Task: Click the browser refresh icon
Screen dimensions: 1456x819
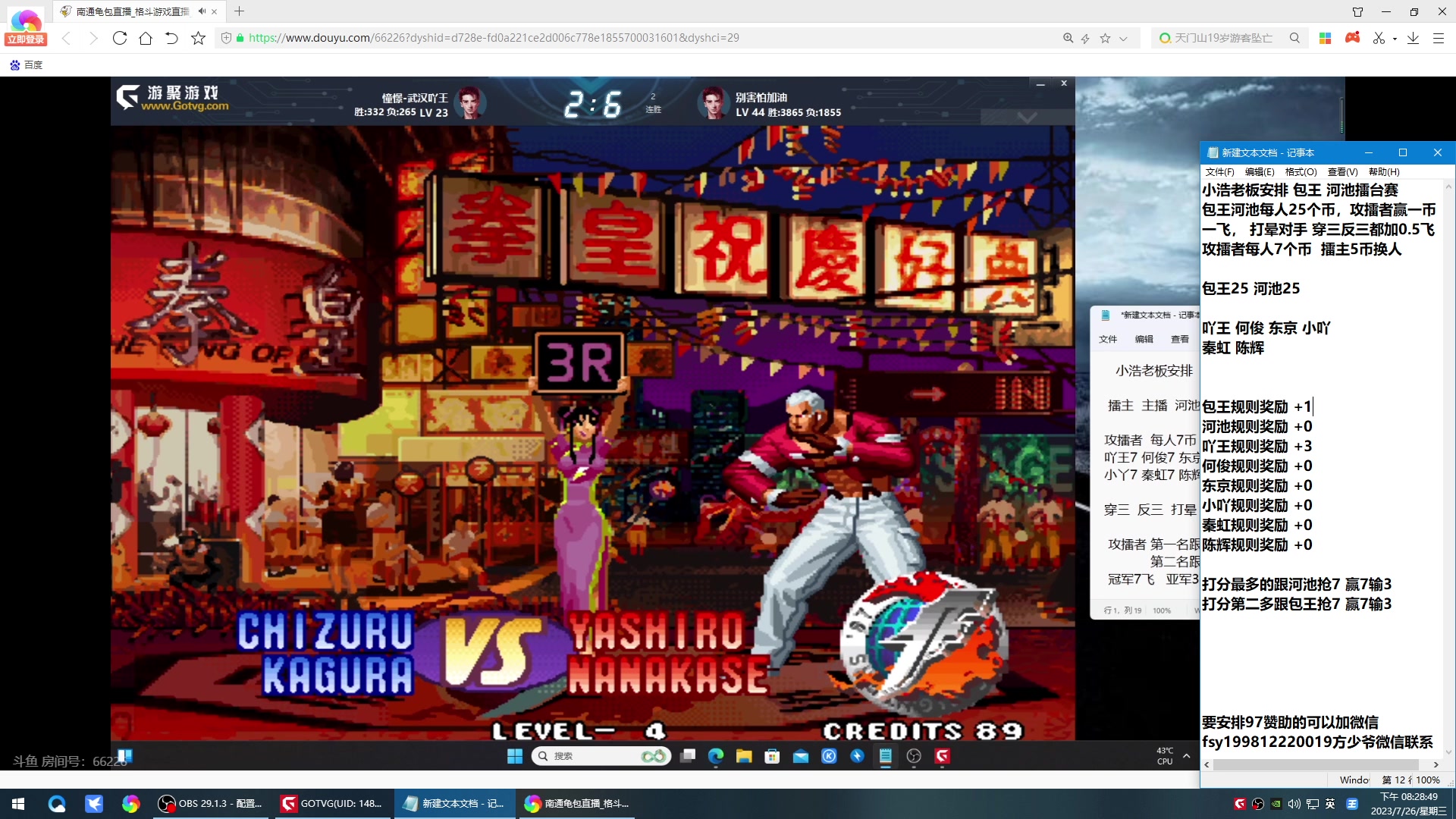Action: [119, 38]
